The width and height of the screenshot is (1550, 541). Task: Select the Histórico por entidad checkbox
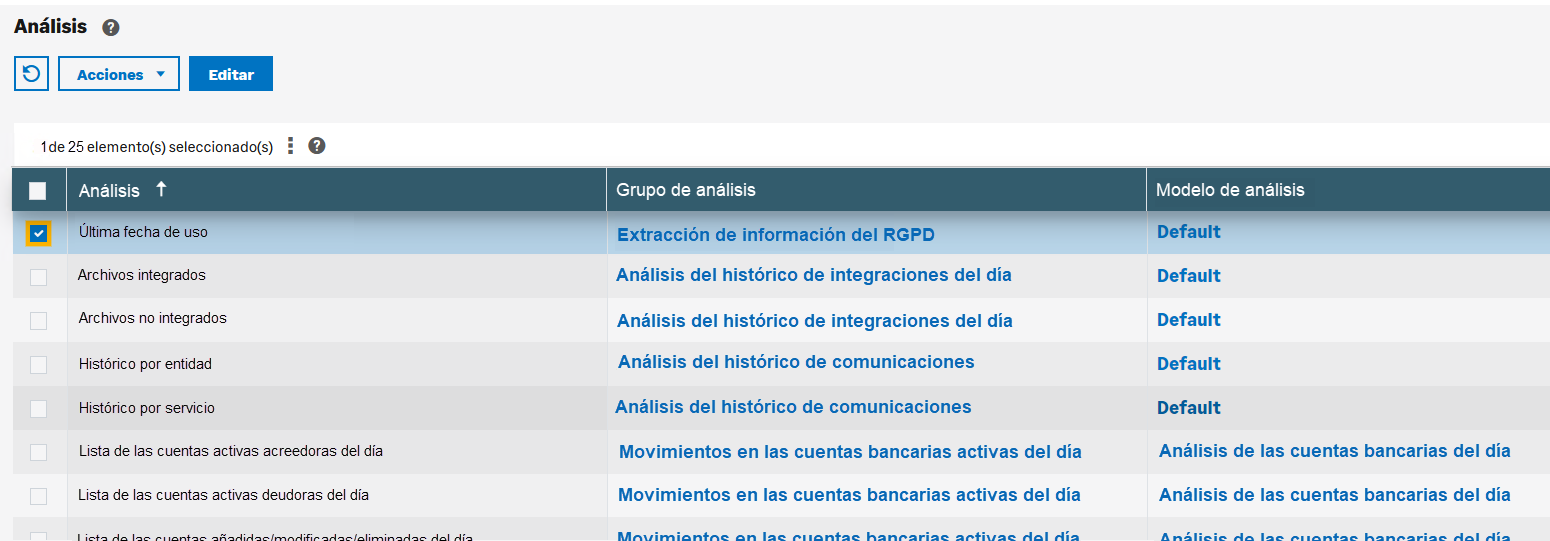pos(38,365)
